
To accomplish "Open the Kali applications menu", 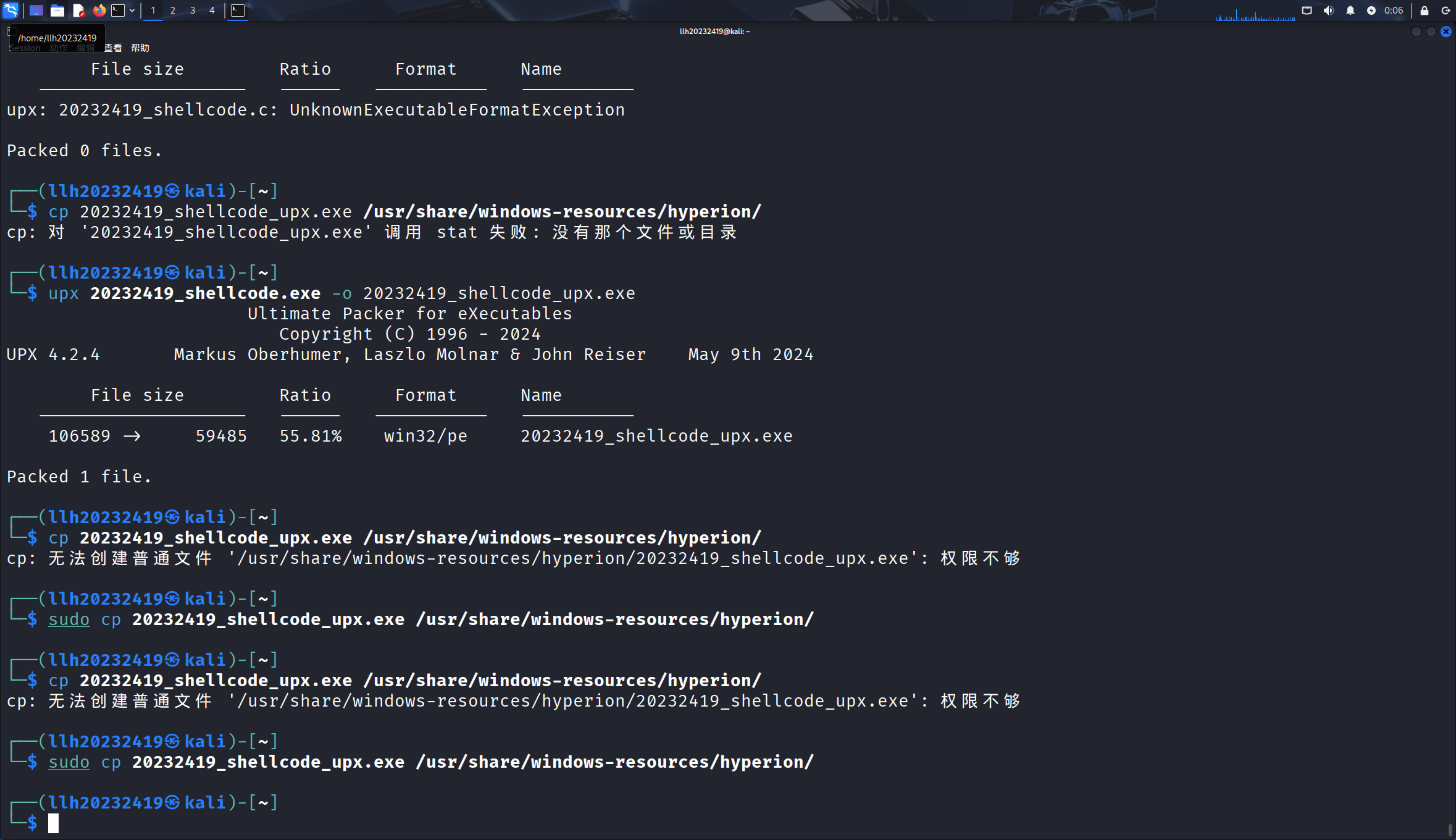I will (x=11, y=10).
